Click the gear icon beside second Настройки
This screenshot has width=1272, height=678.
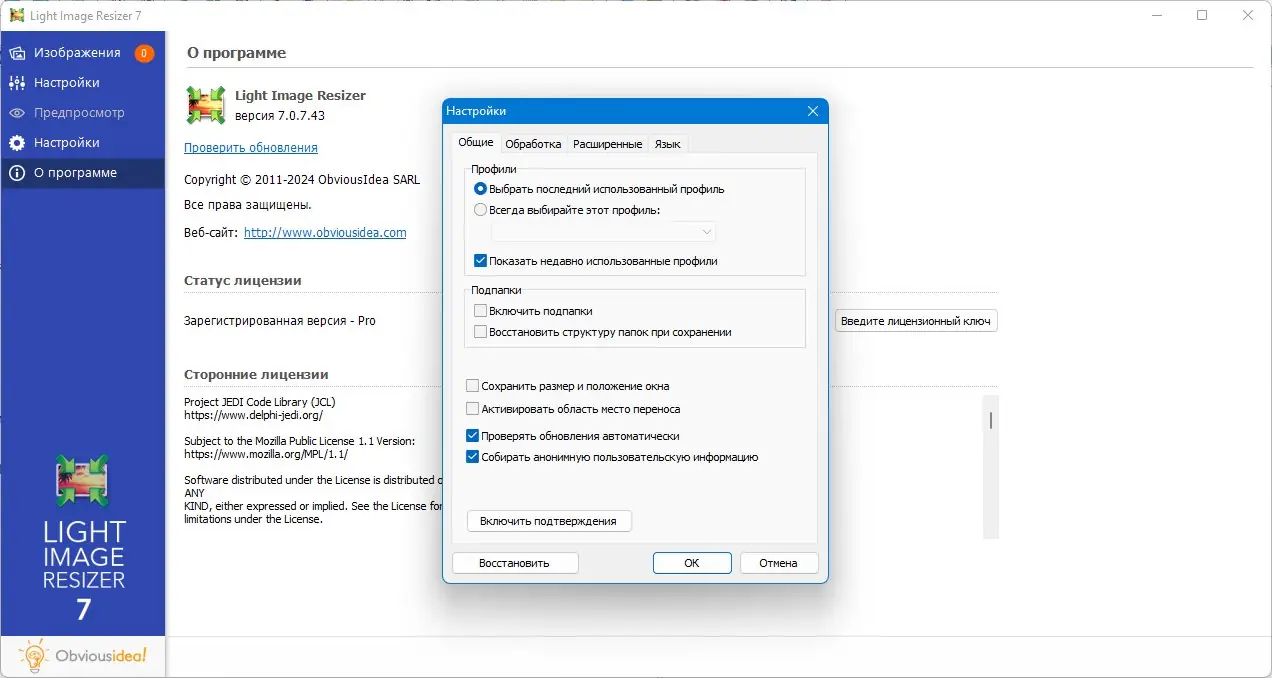point(17,143)
